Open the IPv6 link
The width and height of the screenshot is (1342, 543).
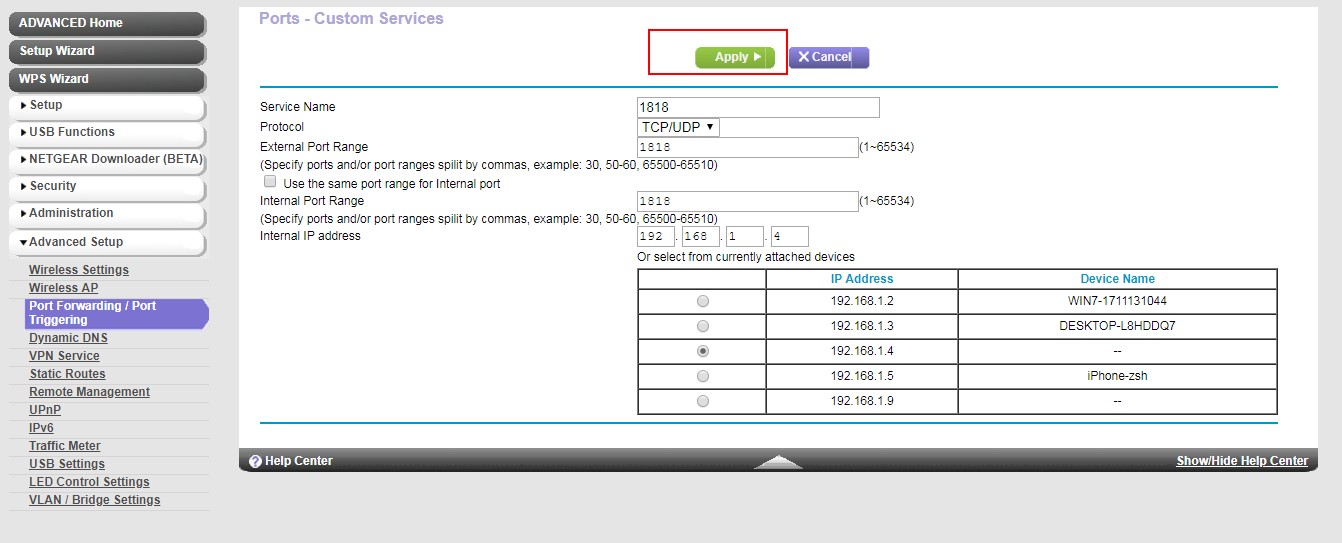[x=41, y=428]
